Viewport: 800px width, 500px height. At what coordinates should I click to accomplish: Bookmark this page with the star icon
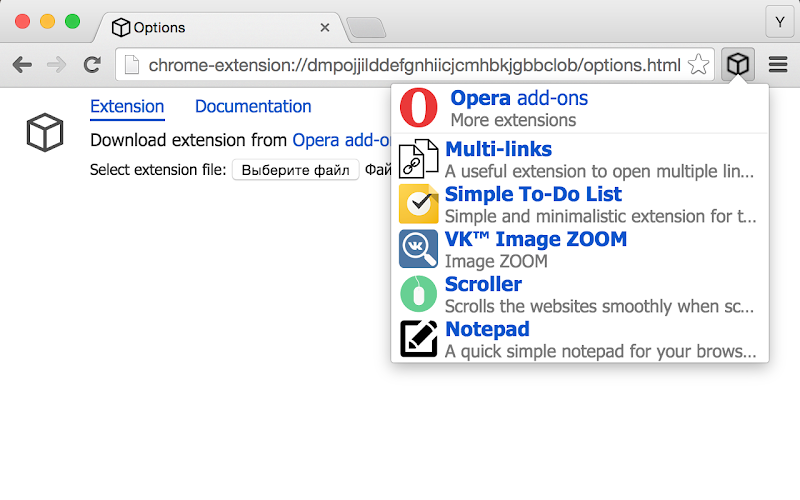coord(698,65)
